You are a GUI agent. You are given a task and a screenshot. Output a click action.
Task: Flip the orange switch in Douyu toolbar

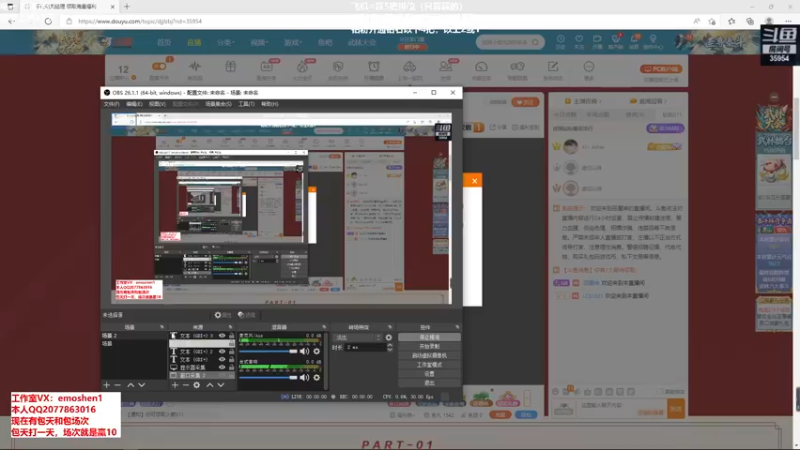pos(159,66)
